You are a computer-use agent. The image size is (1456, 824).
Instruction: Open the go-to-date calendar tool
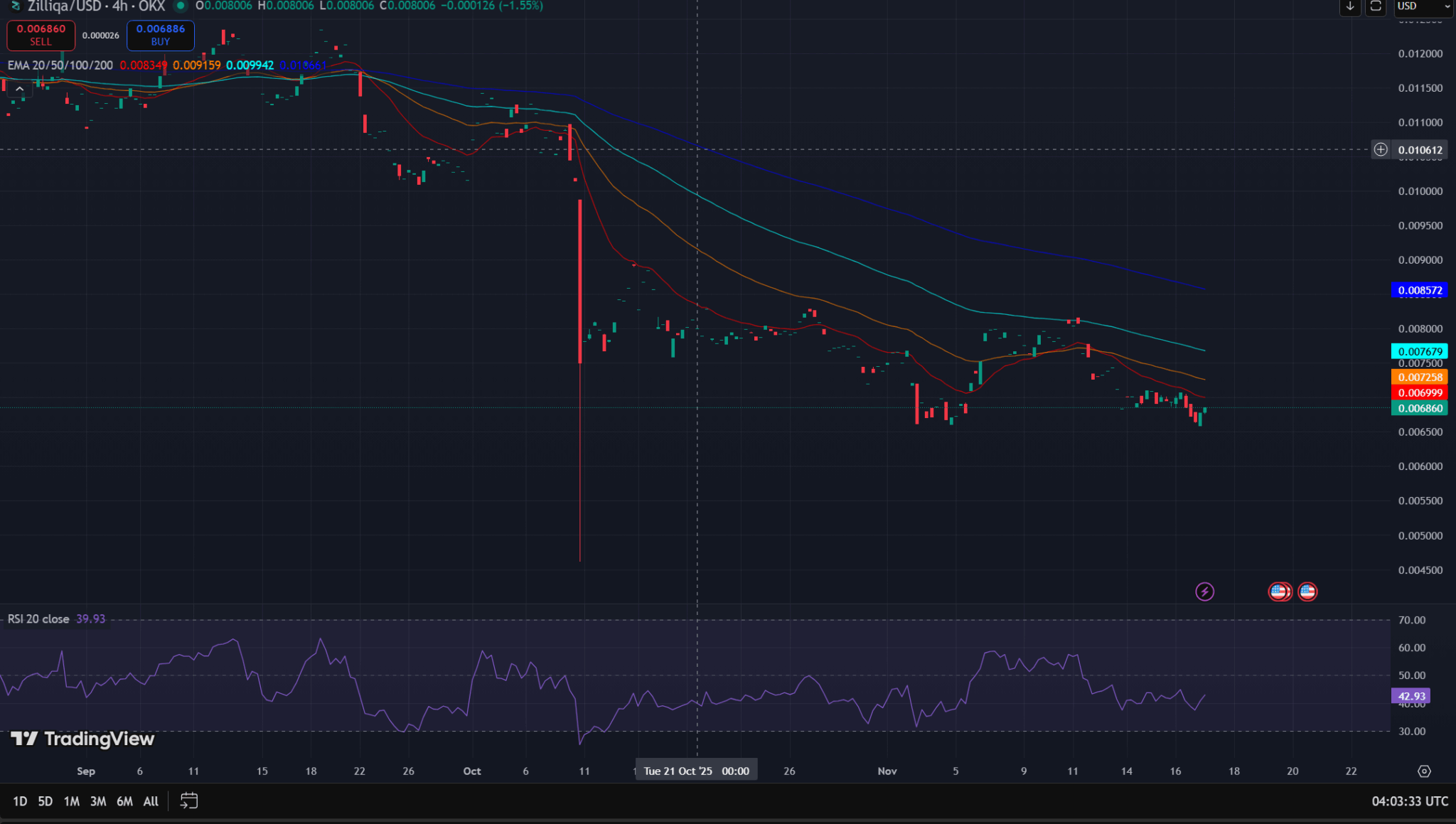tap(188, 801)
